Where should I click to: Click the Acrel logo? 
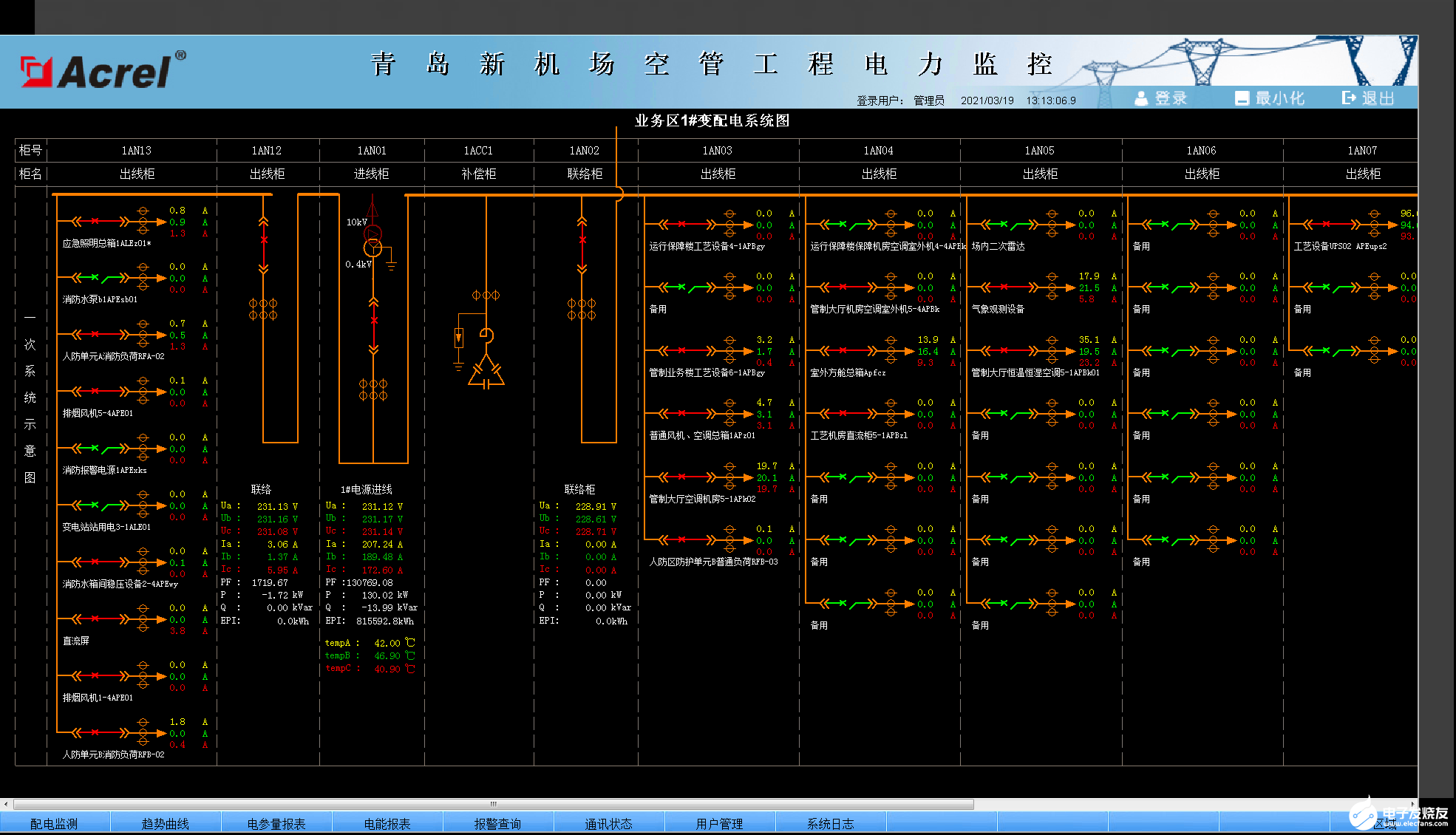[103, 71]
